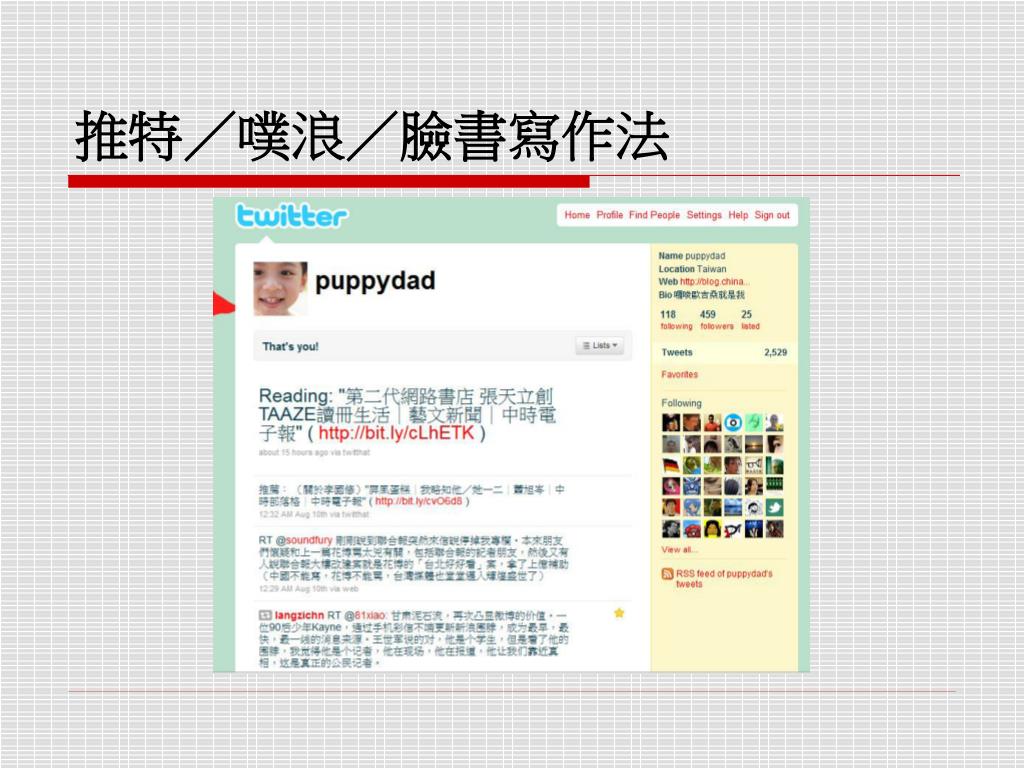Screen dimensions: 1024x768
Task: Click Sign out in the navigation
Action: click(772, 215)
